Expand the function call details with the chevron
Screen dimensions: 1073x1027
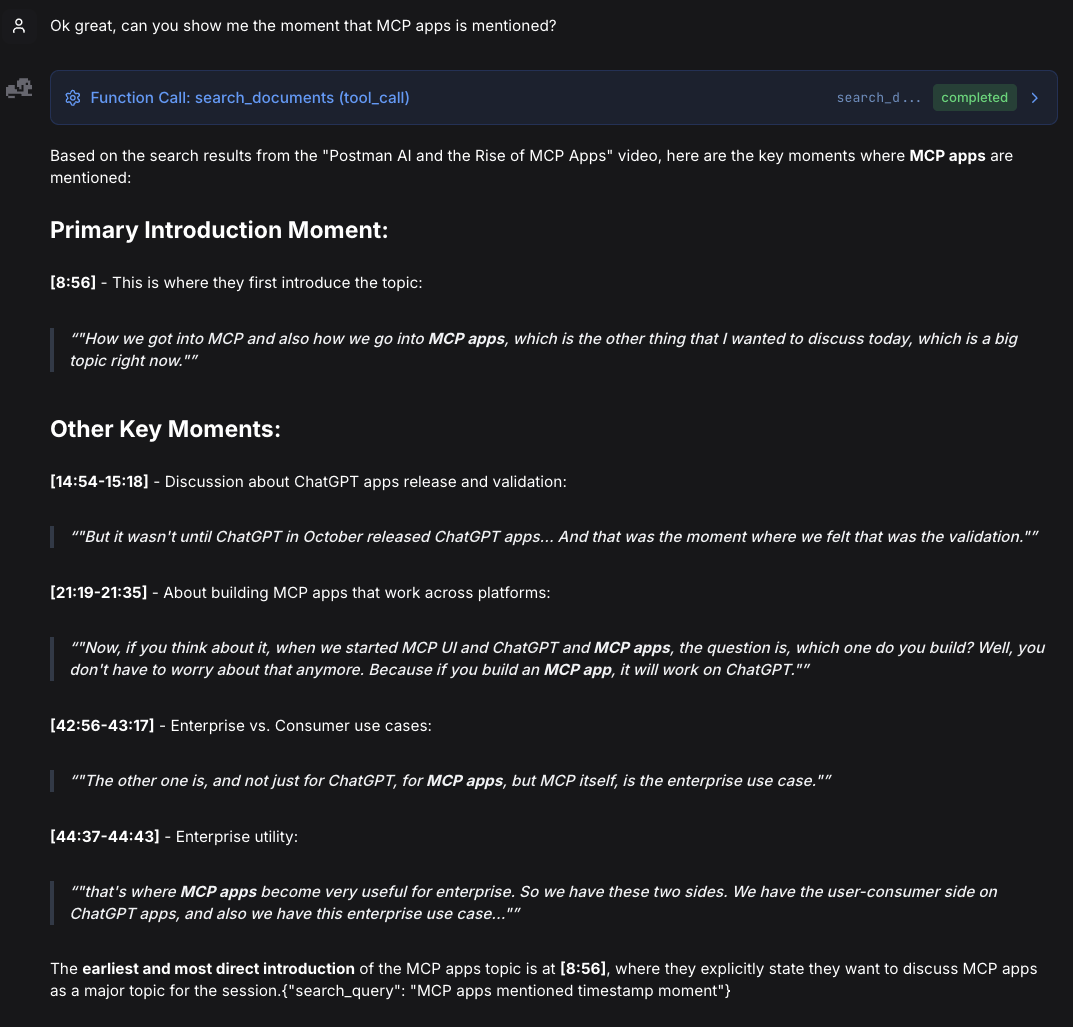pyautogui.click(x=1035, y=97)
